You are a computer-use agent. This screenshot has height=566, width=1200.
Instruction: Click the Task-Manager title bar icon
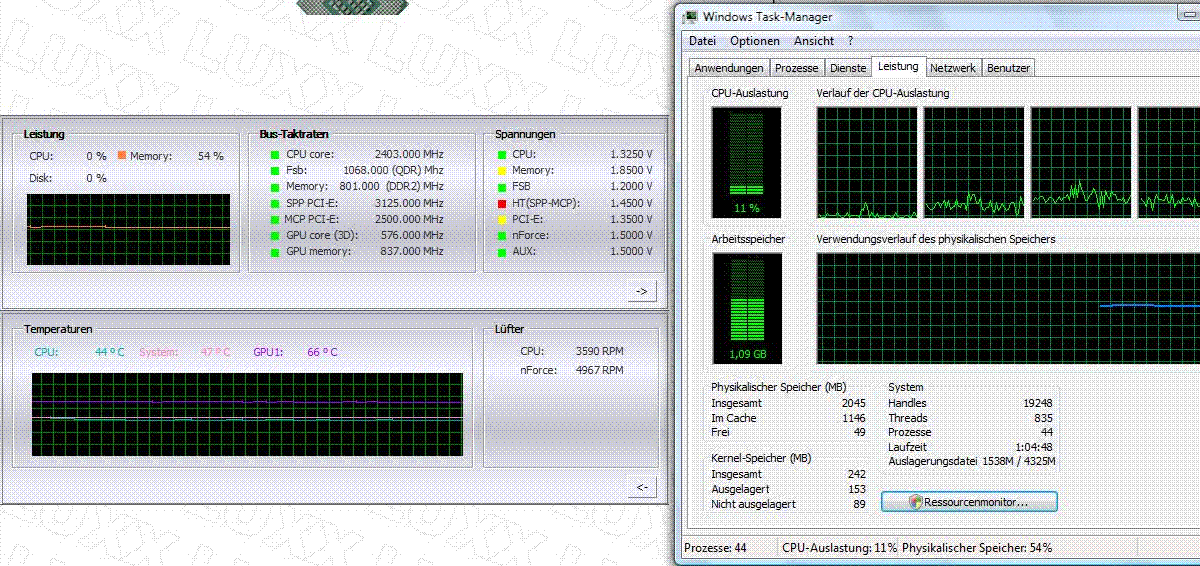coord(691,17)
